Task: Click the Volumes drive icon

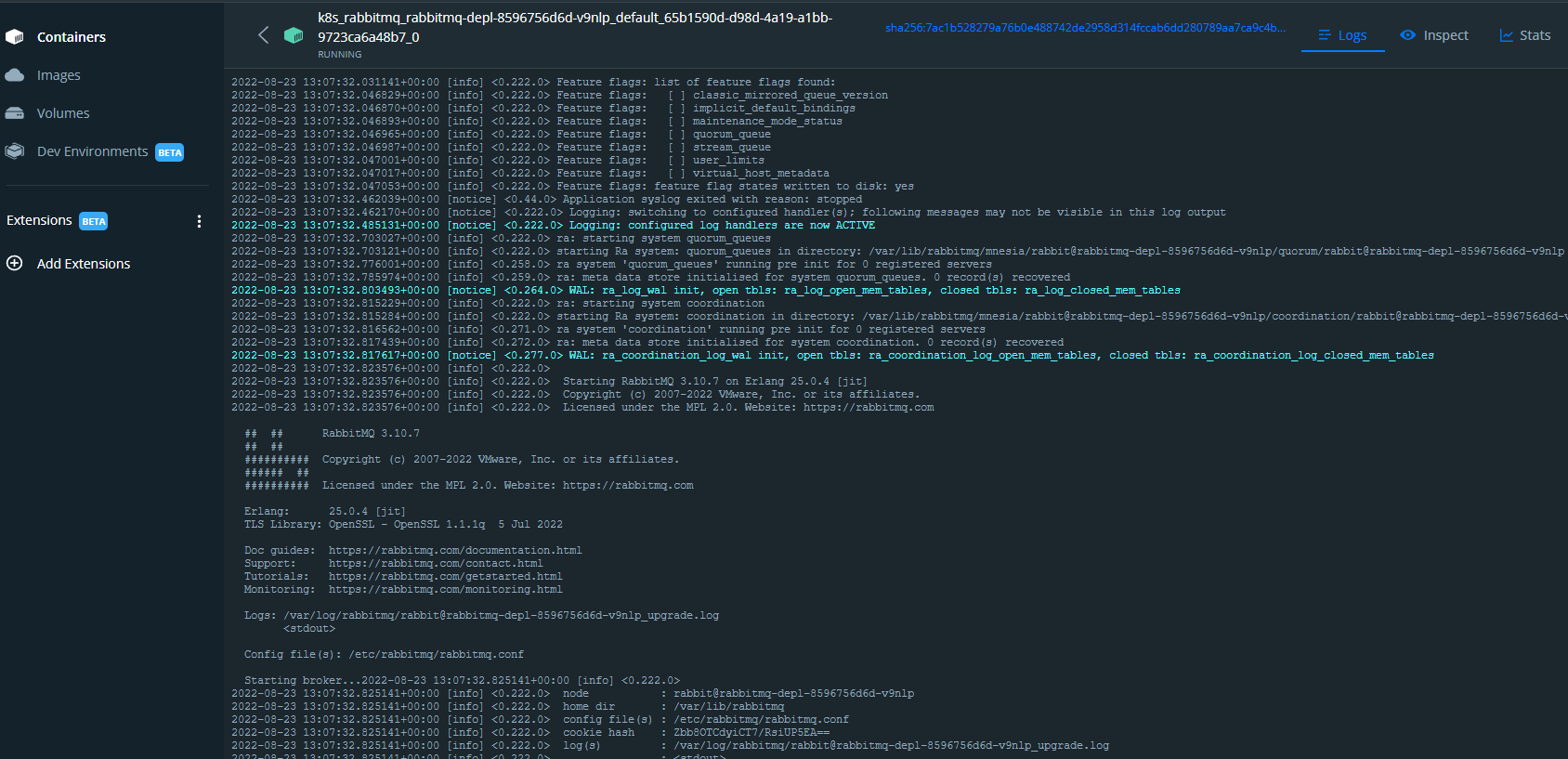Action: [14, 113]
